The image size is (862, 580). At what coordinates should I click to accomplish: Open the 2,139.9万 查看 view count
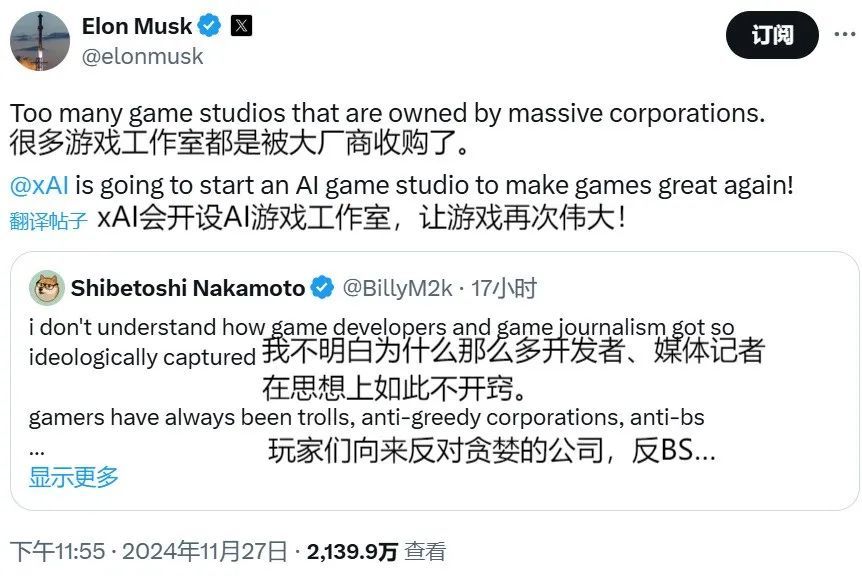point(376,551)
